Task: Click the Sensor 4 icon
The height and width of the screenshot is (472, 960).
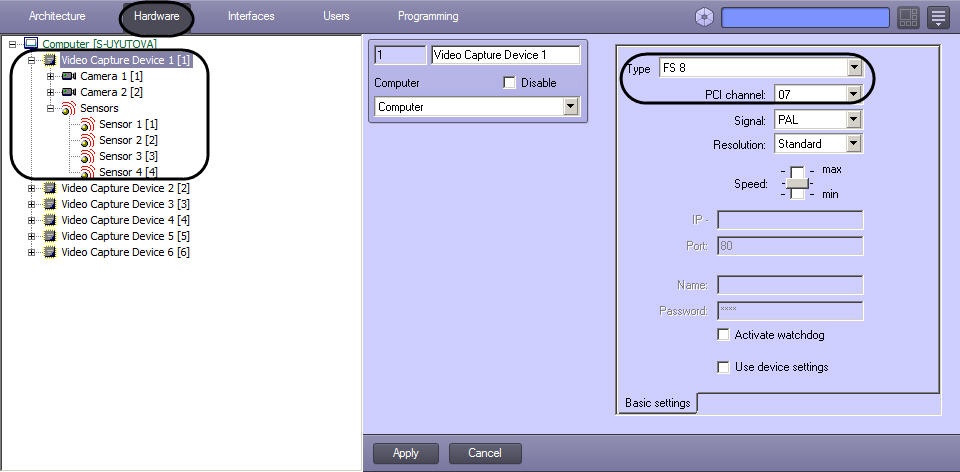Action: coord(88,171)
